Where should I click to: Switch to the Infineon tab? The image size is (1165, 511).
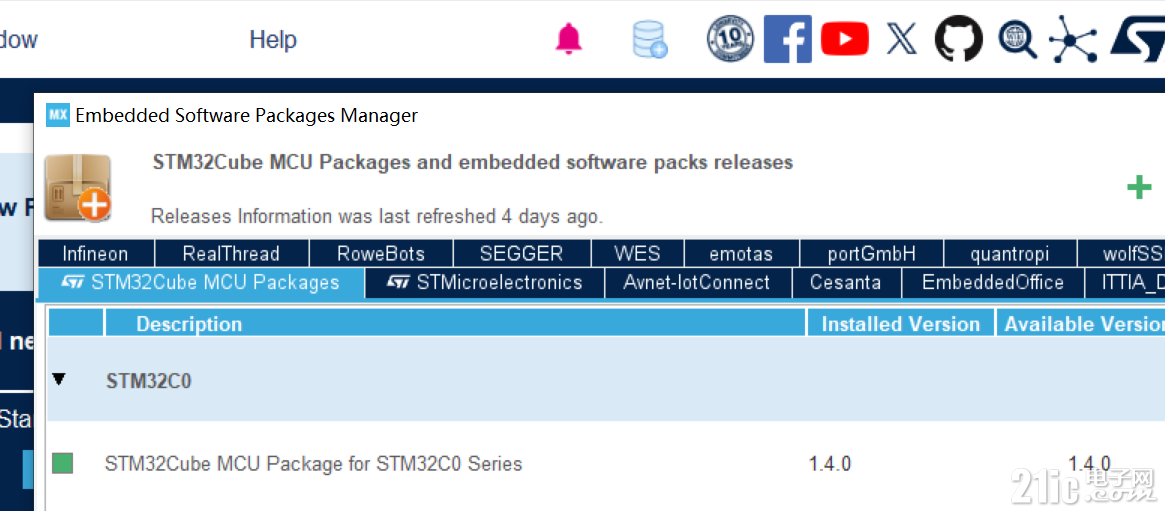95,253
